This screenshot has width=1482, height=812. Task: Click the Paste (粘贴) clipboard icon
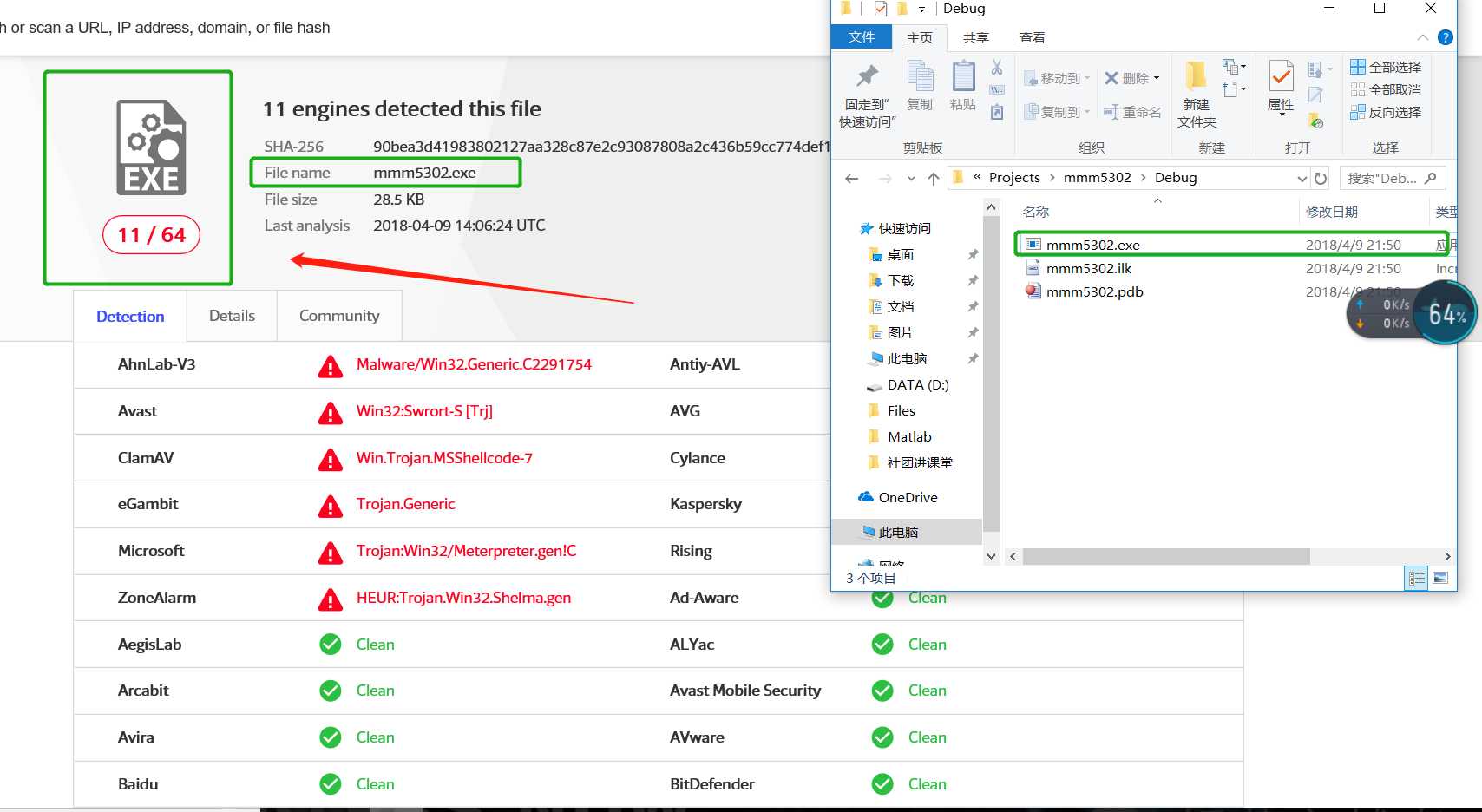click(x=963, y=76)
